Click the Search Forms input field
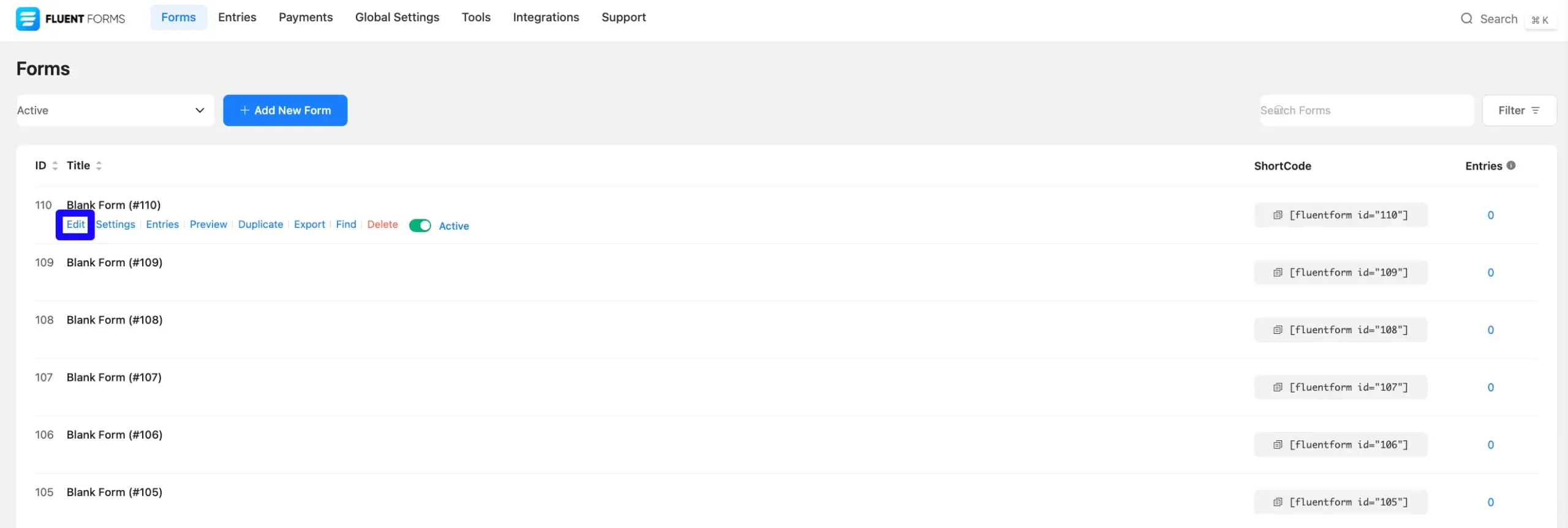Viewport: 1568px width, 528px height. coord(1366,110)
